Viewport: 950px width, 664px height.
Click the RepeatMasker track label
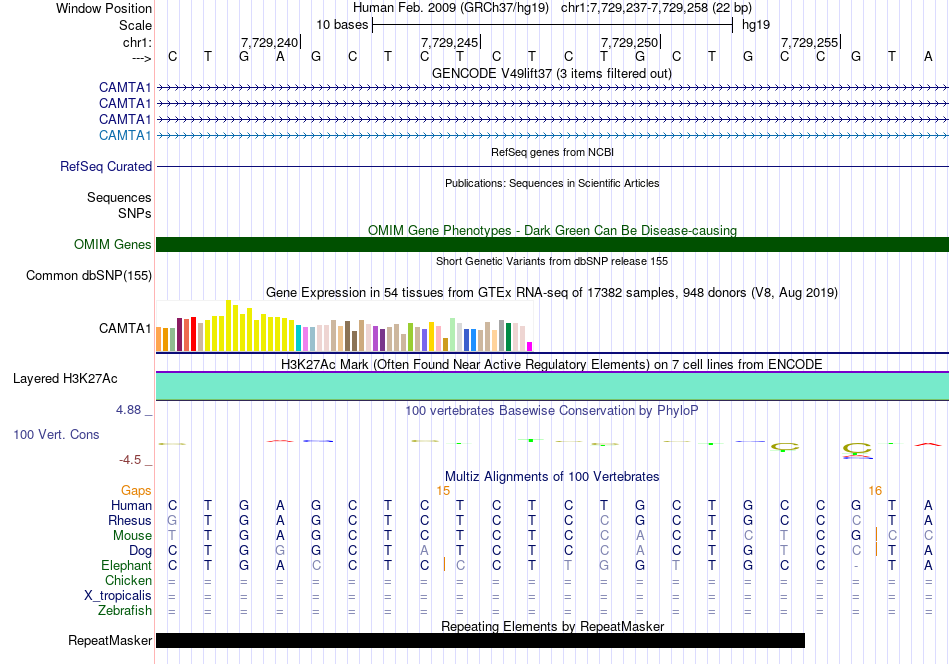point(110,640)
